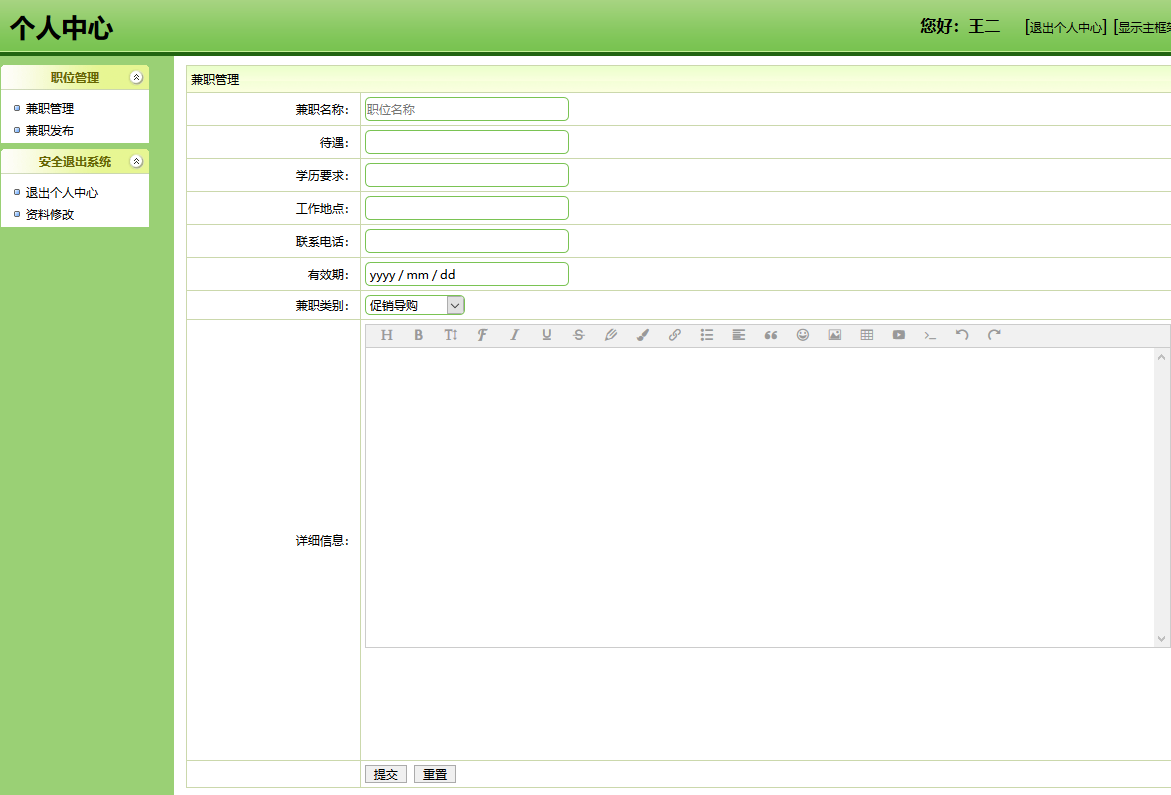Image resolution: width=1171 pixels, height=795 pixels.
Task: Toggle underline formatting
Action: [547, 335]
